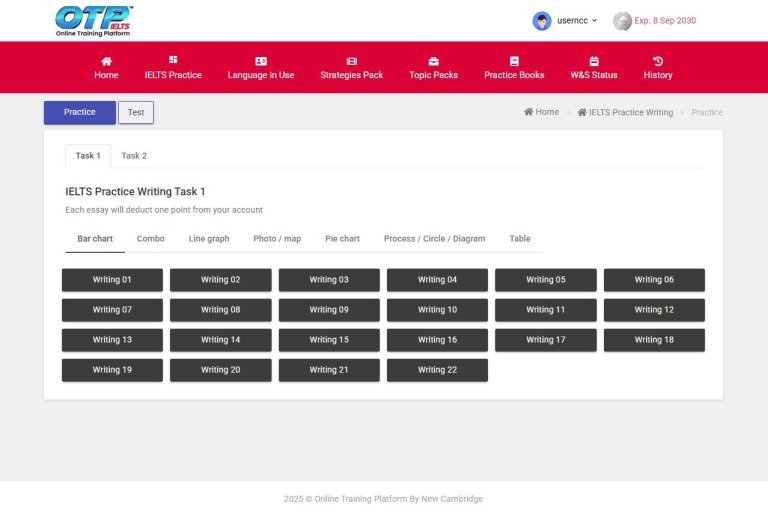Open Strategies Pack film icon
The height and width of the screenshot is (518, 768).
click(x=351, y=61)
